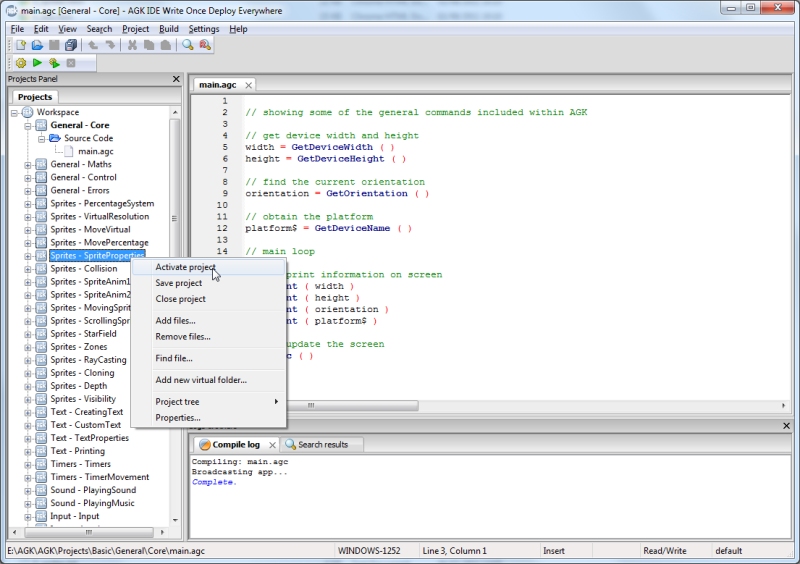The width and height of the screenshot is (800, 564).
Task: Select Timers - TimerMovement in tree
Action: pyautogui.click(x=99, y=477)
